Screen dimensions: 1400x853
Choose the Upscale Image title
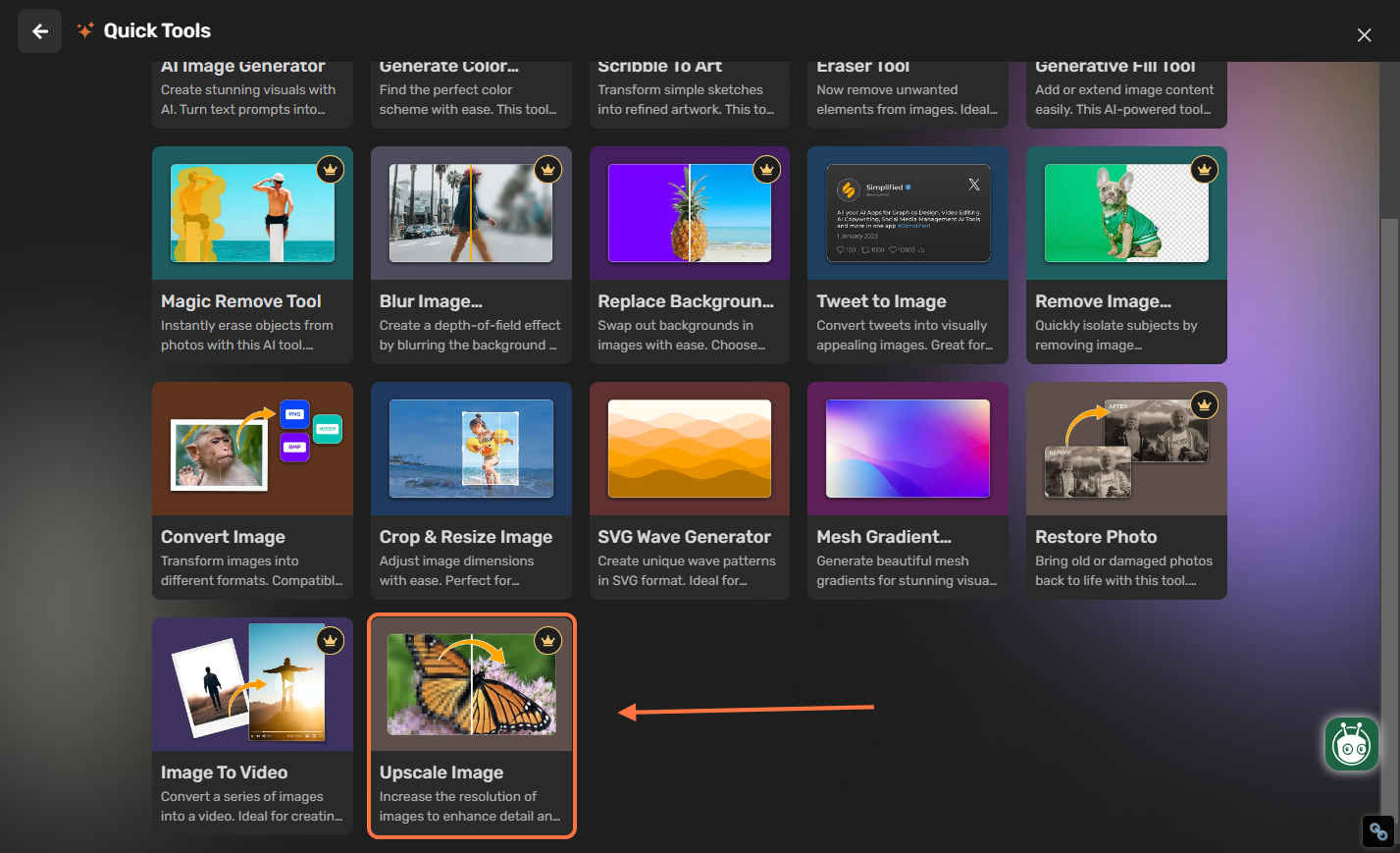pos(441,773)
